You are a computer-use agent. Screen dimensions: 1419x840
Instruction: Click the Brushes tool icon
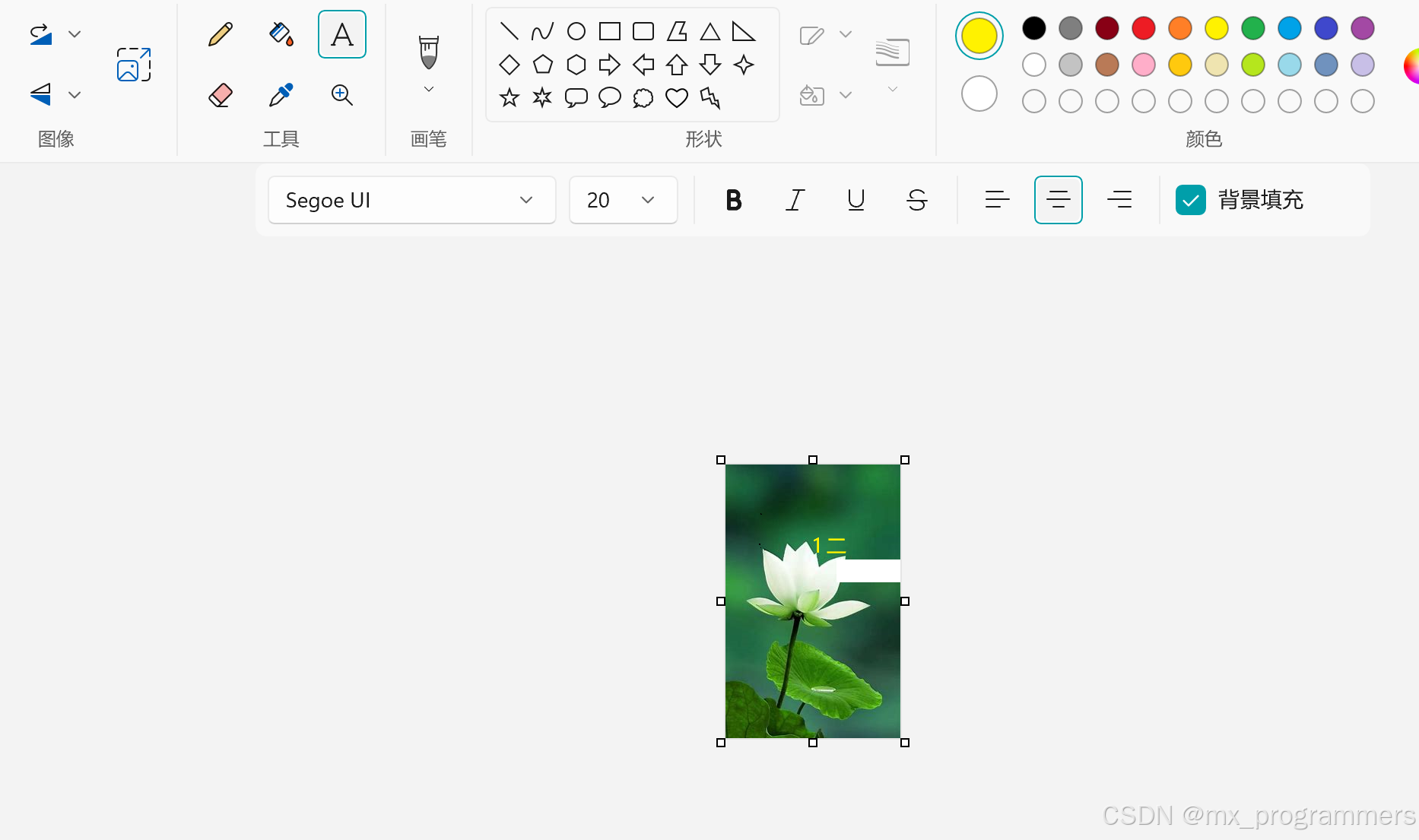429,52
